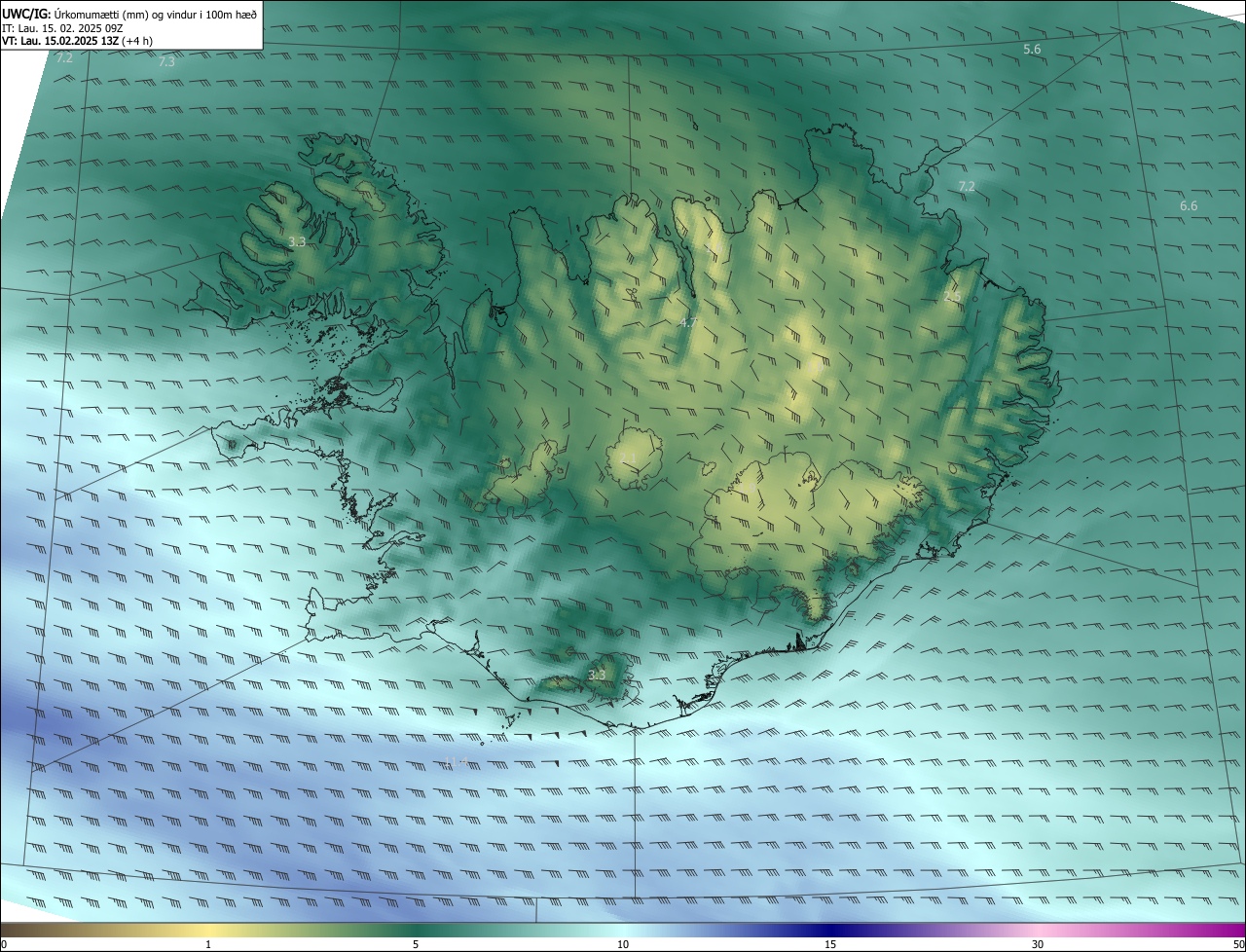The height and width of the screenshot is (952, 1246).
Task: Click the 1 tick label on the color scale
Action: click(x=208, y=944)
